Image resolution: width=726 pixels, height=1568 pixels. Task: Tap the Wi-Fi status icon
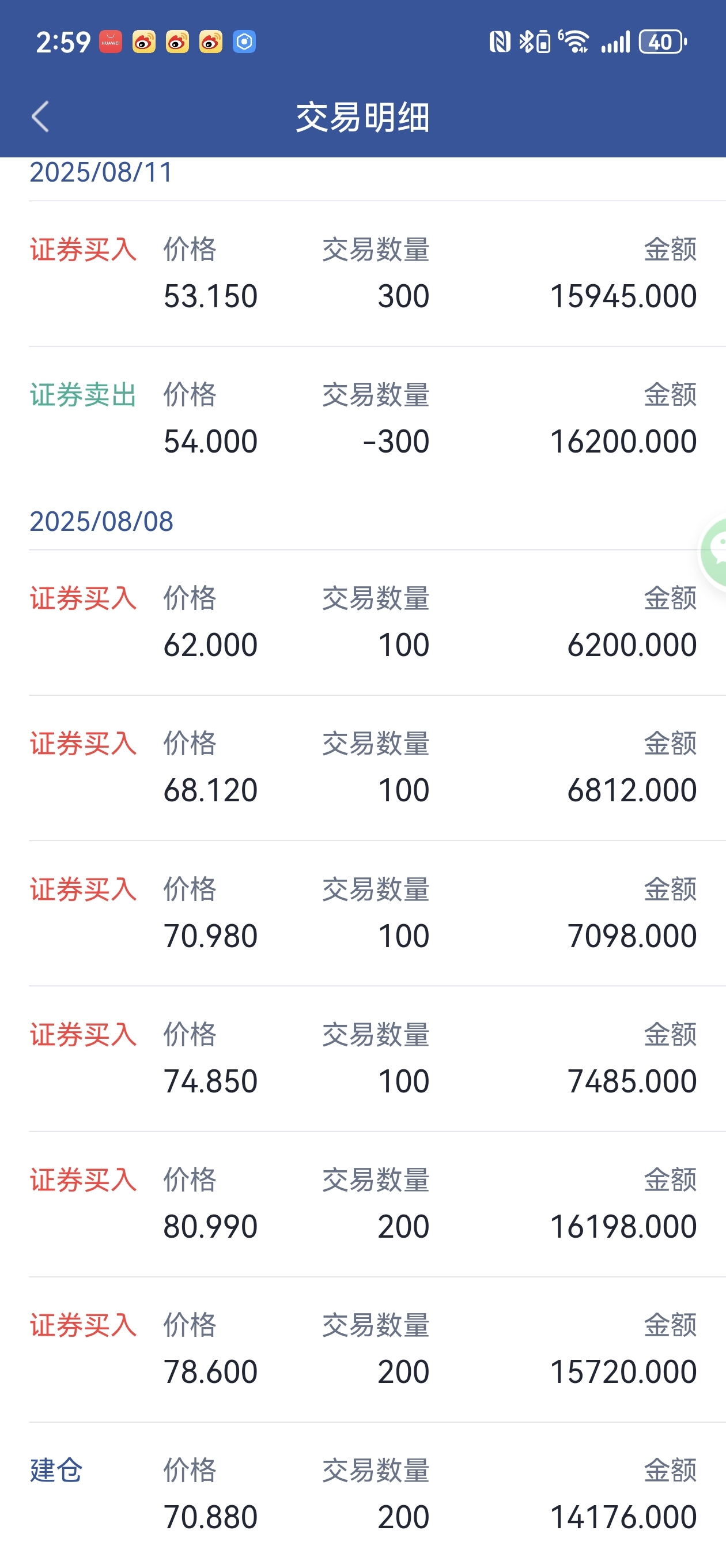coord(574,42)
